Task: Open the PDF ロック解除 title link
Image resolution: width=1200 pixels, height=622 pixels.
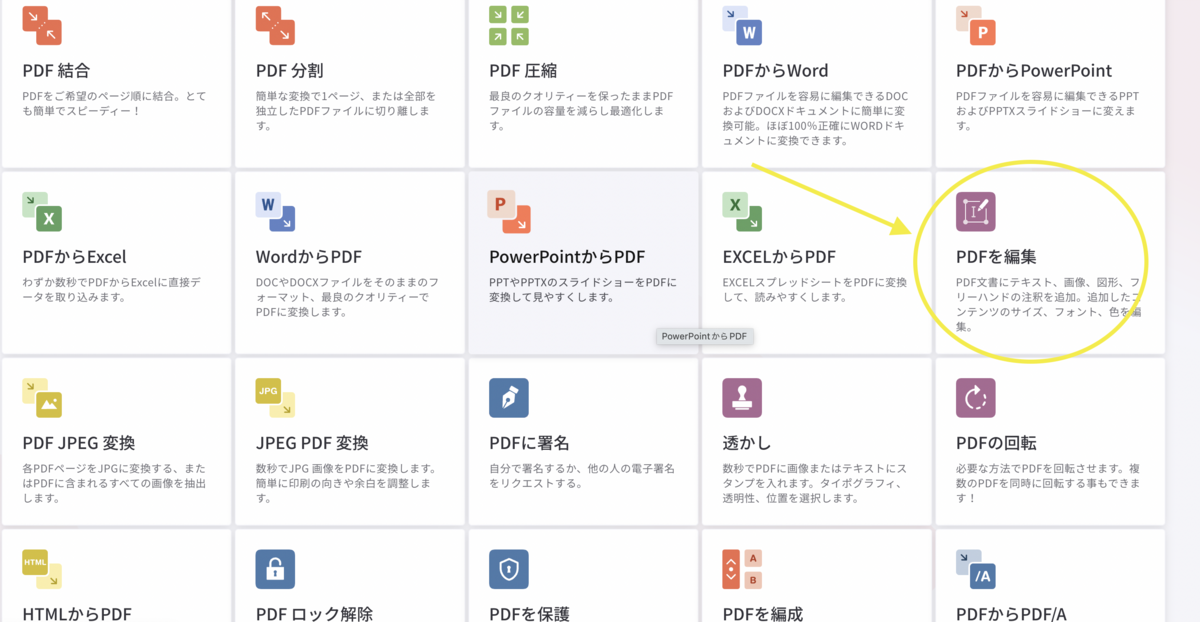Action: [314, 614]
